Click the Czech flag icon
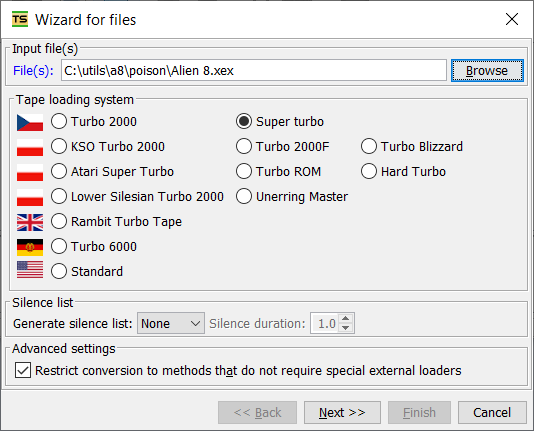The width and height of the screenshot is (534, 431). (30, 123)
